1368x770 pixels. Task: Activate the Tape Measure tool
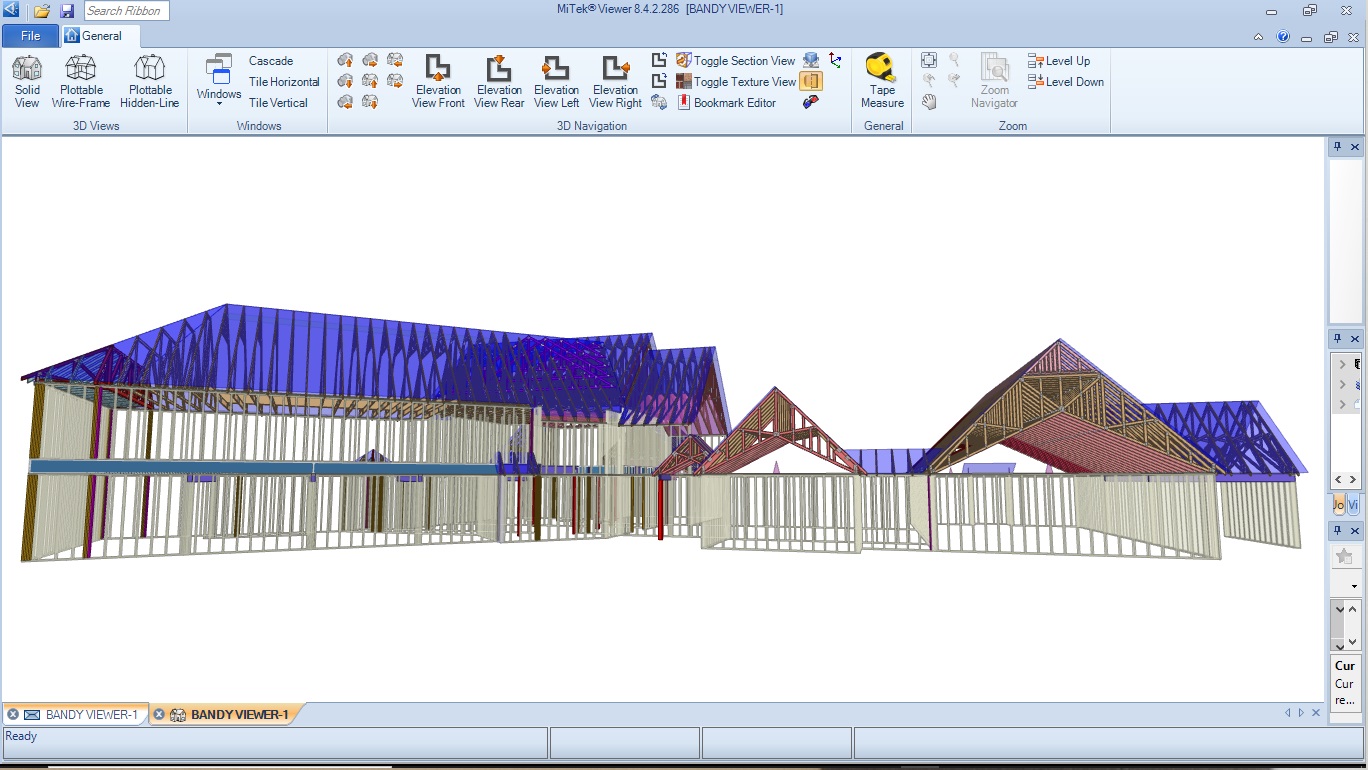(x=882, y=81)
